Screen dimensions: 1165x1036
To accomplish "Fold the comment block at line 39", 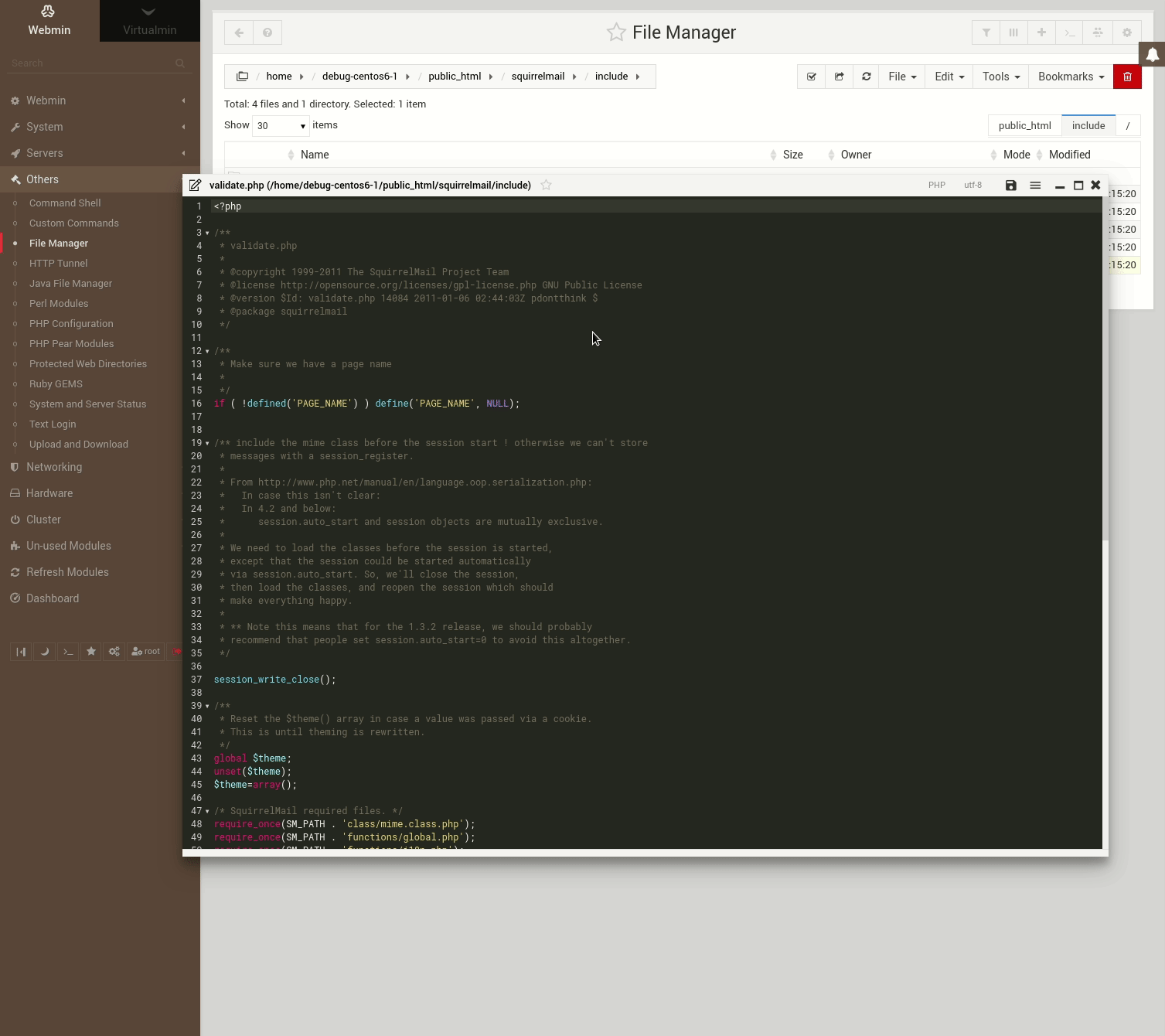I will click(207, 706).
